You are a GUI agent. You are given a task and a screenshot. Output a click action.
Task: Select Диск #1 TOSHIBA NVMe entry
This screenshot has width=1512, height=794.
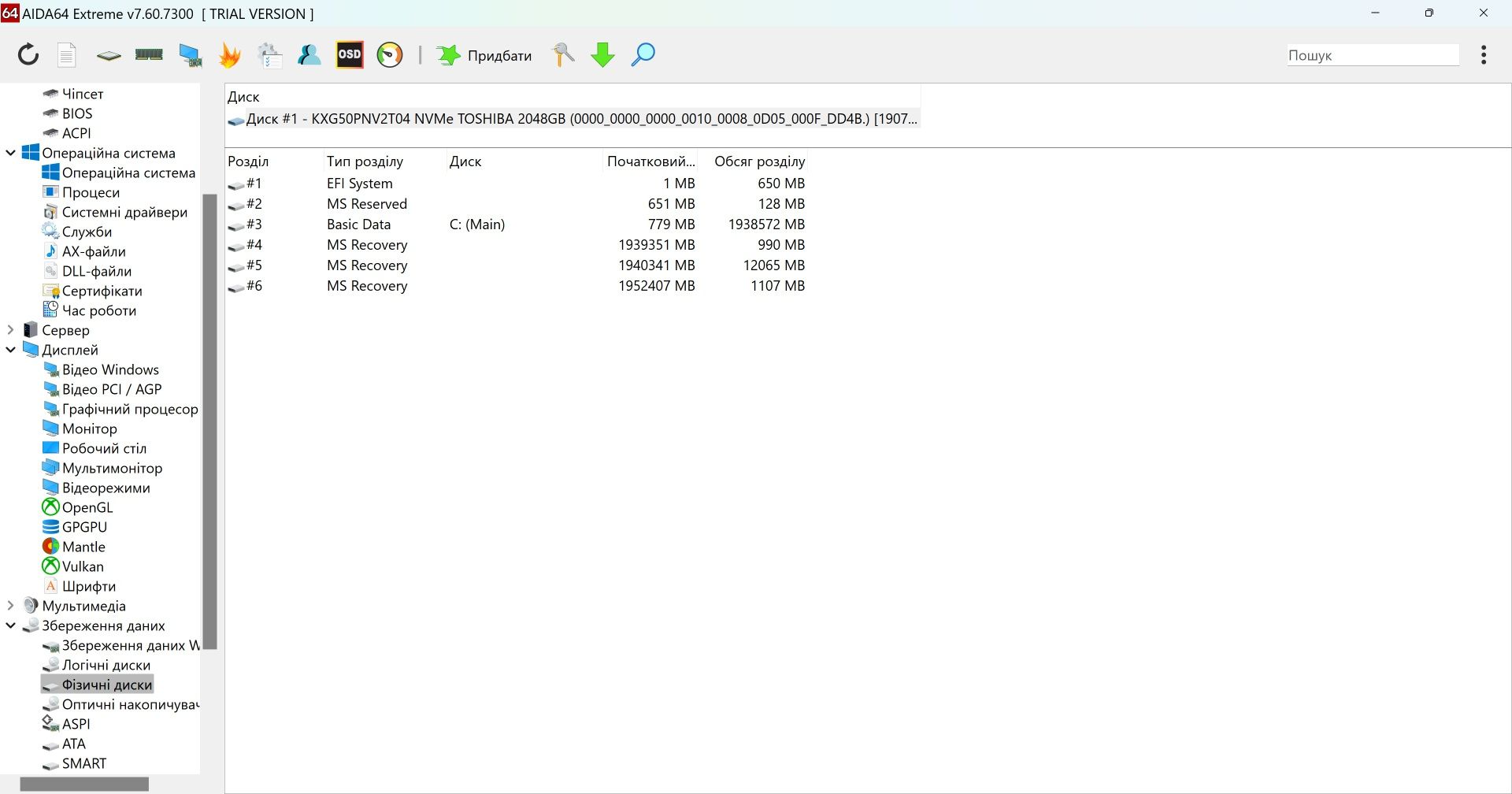coord(573,119)
